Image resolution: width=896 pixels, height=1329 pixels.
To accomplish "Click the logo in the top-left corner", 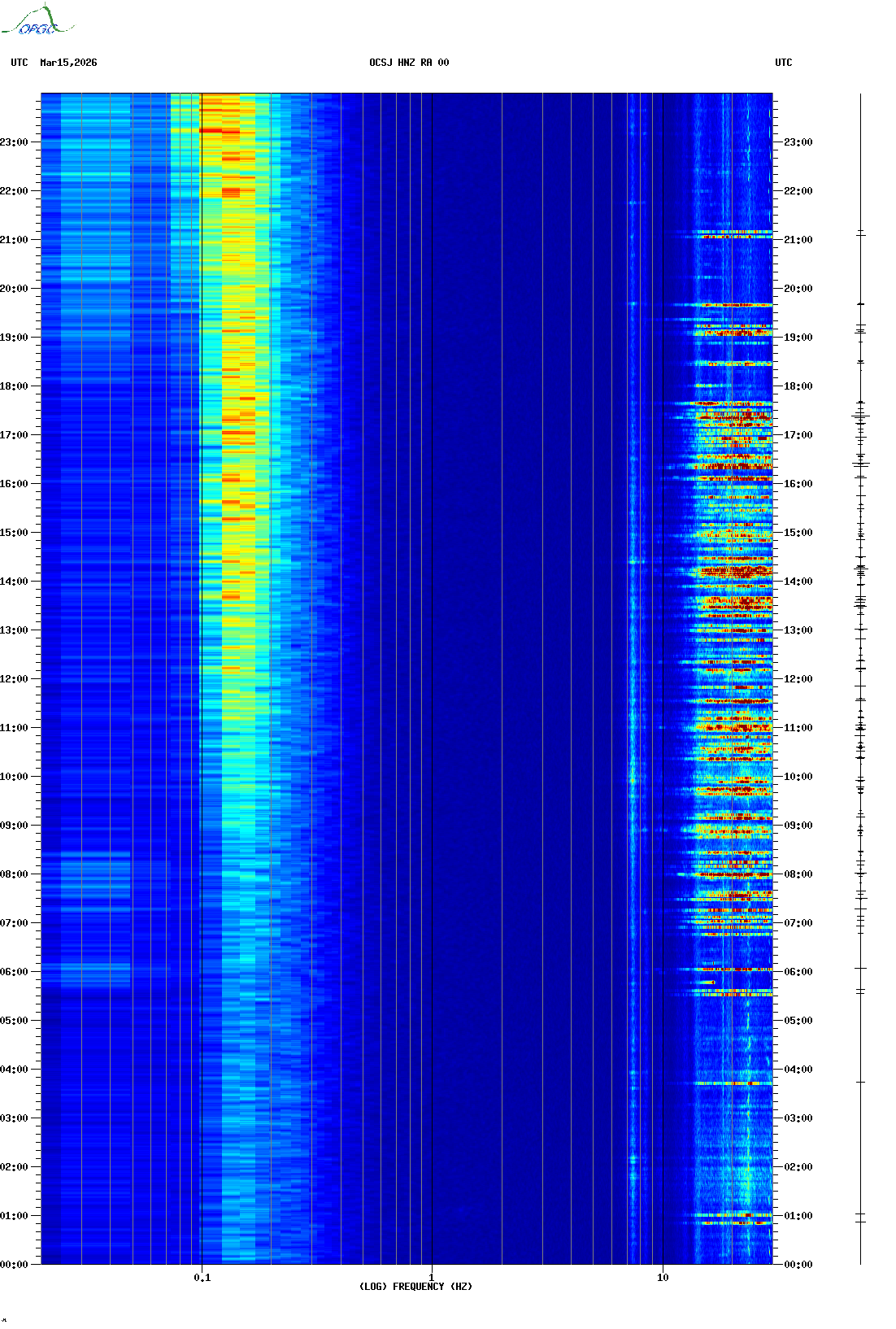I will pyautogui.click(x=37, y=21).
